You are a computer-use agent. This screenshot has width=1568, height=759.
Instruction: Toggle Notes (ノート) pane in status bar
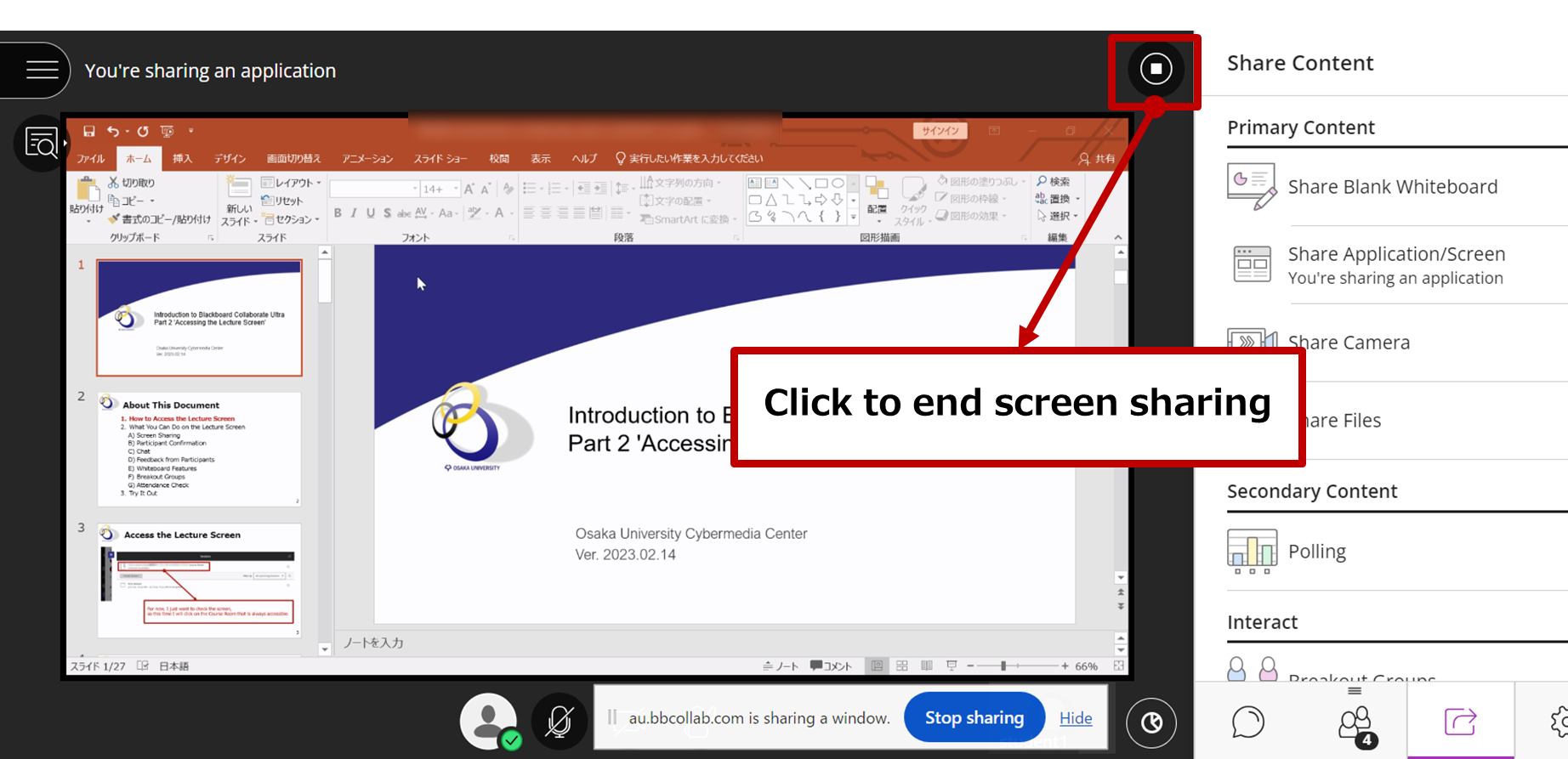781,666
